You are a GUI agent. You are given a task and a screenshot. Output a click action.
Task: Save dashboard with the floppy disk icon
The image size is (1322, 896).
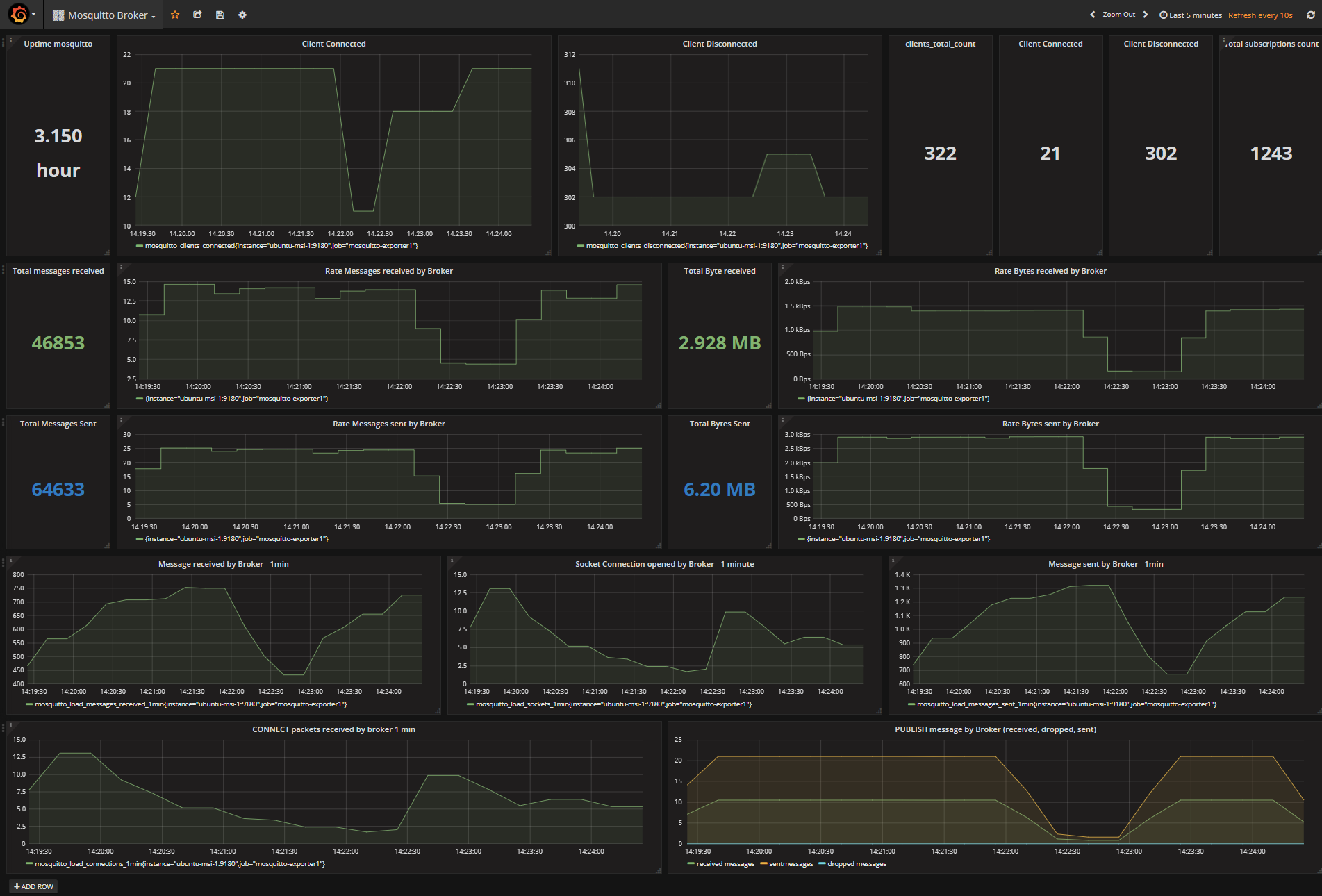click(220, 15)
